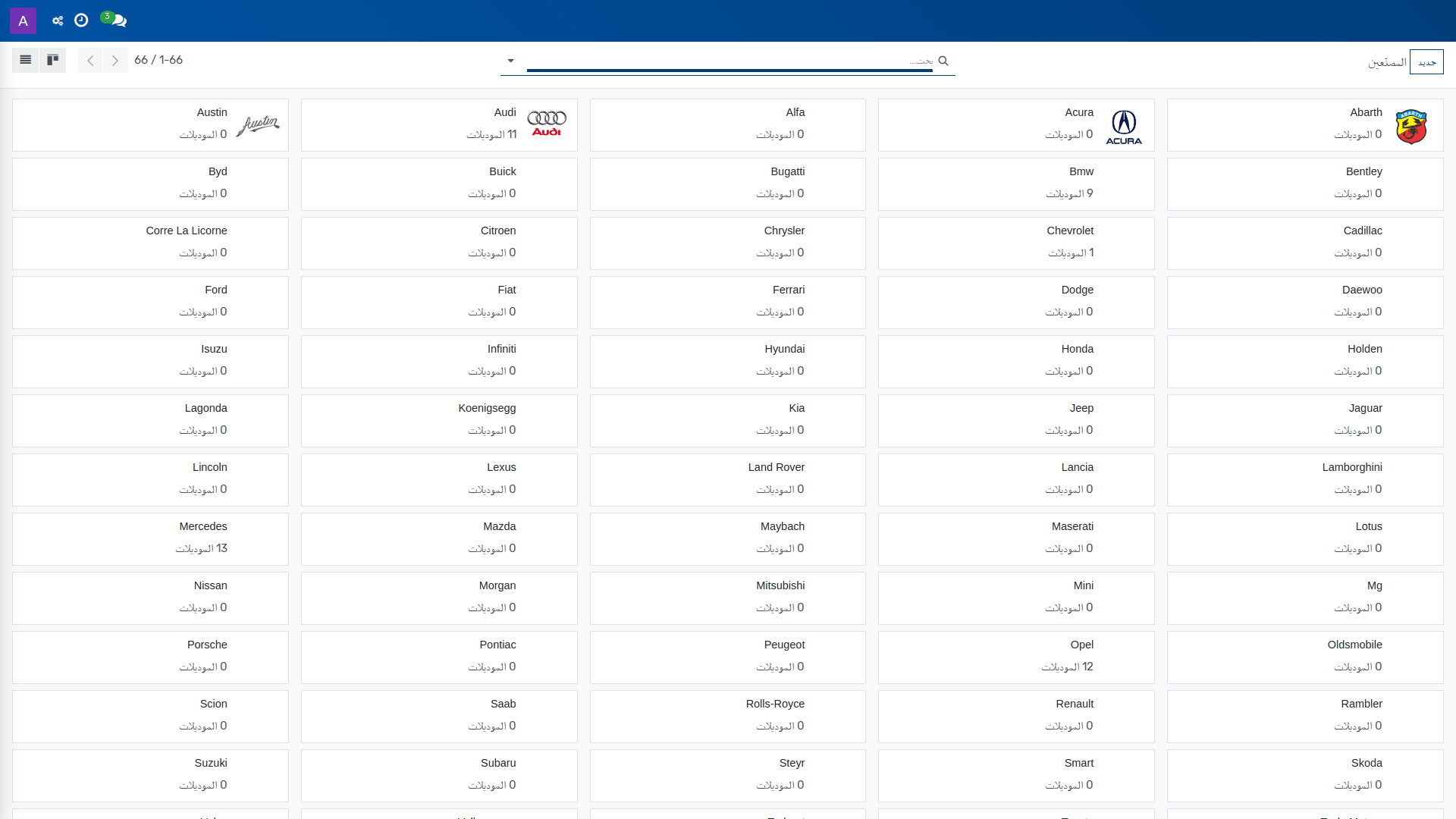Select the Fiat manufacturer card
The width and height of the screenshot is (1456, 819).
(x=439, y=303)
